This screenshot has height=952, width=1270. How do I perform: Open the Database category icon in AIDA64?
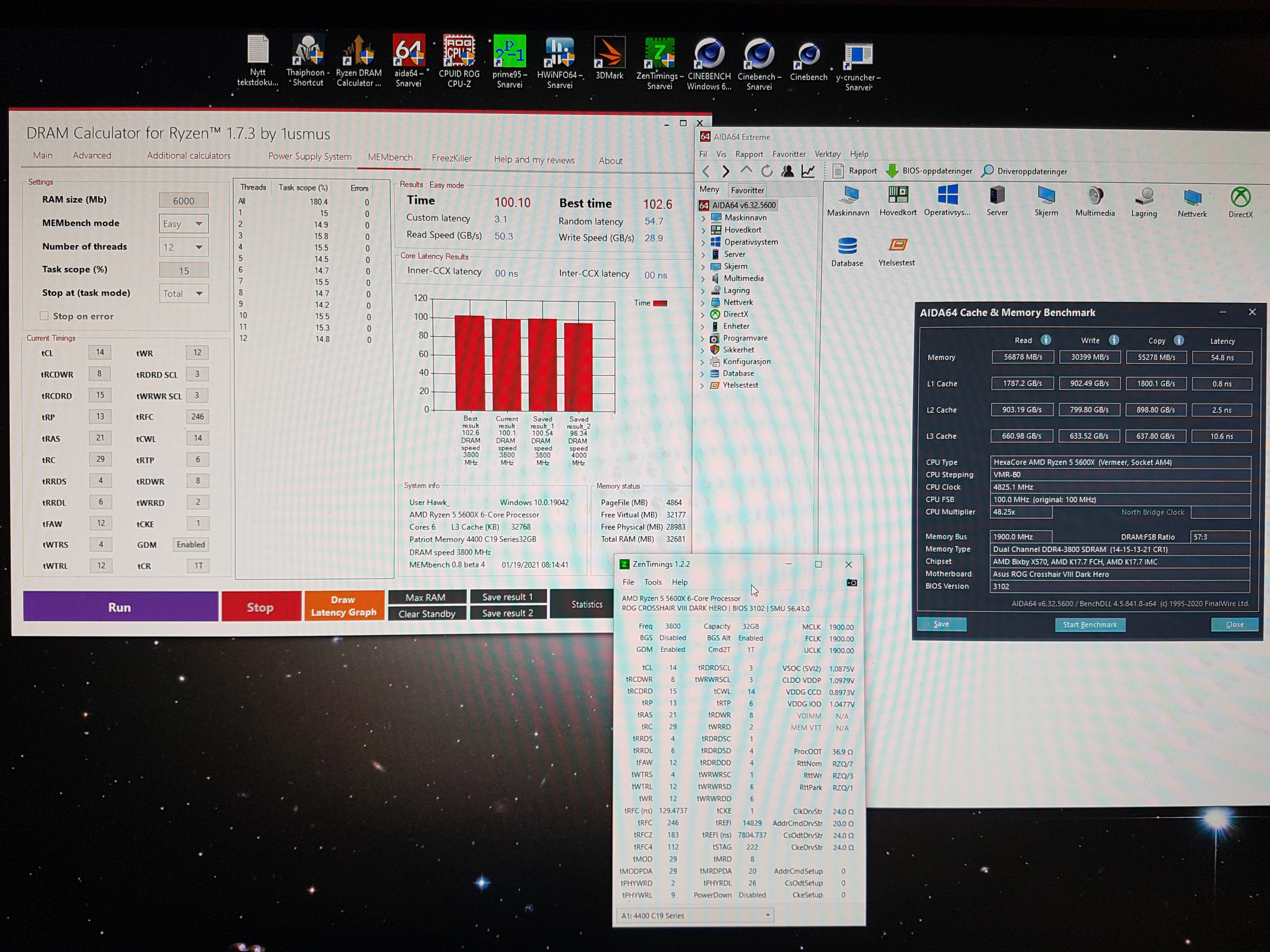847,251
